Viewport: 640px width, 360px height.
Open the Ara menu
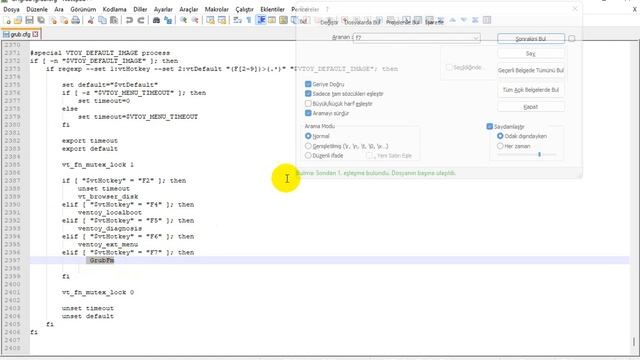click(59, 9)
